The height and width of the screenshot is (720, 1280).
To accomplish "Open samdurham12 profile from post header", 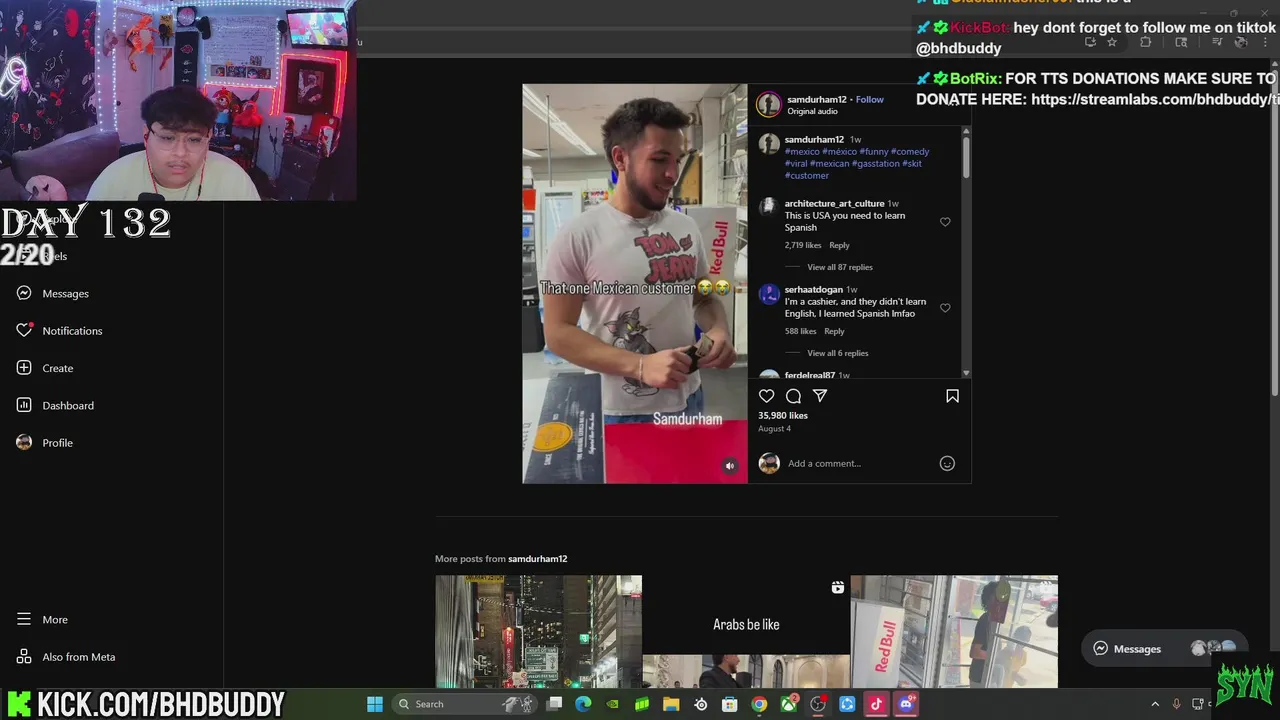I will [817, 100].
